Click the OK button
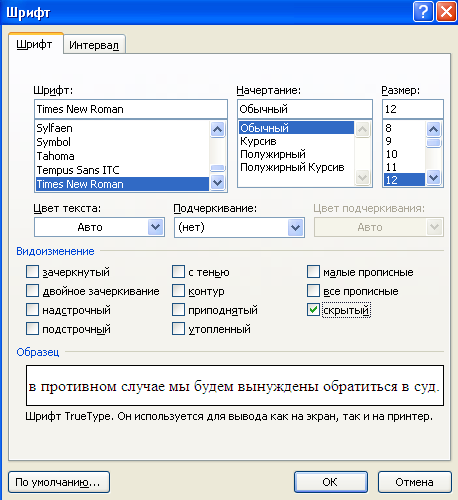 [x=331, y=482]
